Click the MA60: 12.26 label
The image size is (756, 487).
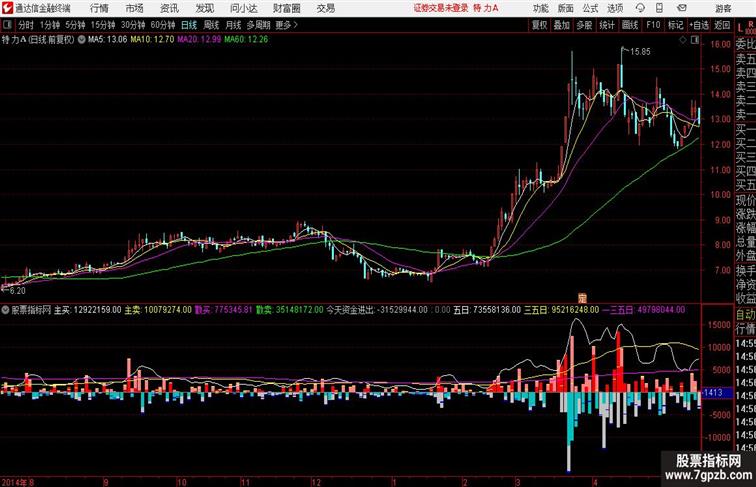click(246, 40)
